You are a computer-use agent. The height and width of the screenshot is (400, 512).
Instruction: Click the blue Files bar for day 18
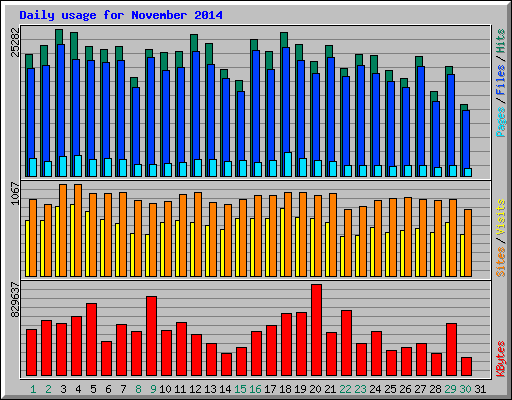286,99
